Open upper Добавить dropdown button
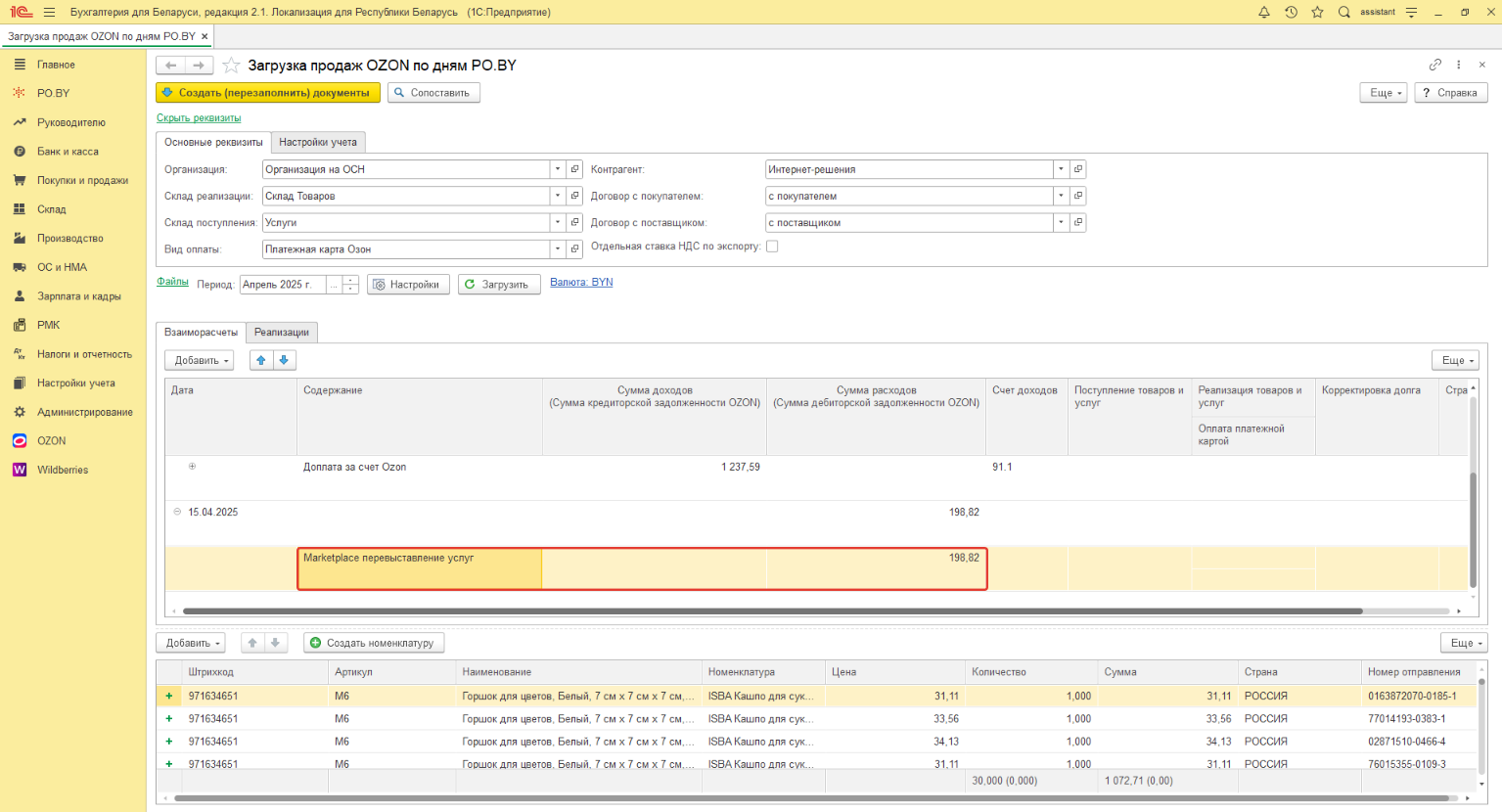The height and width of the screenshot is (812, 1502). coord(200,360)
